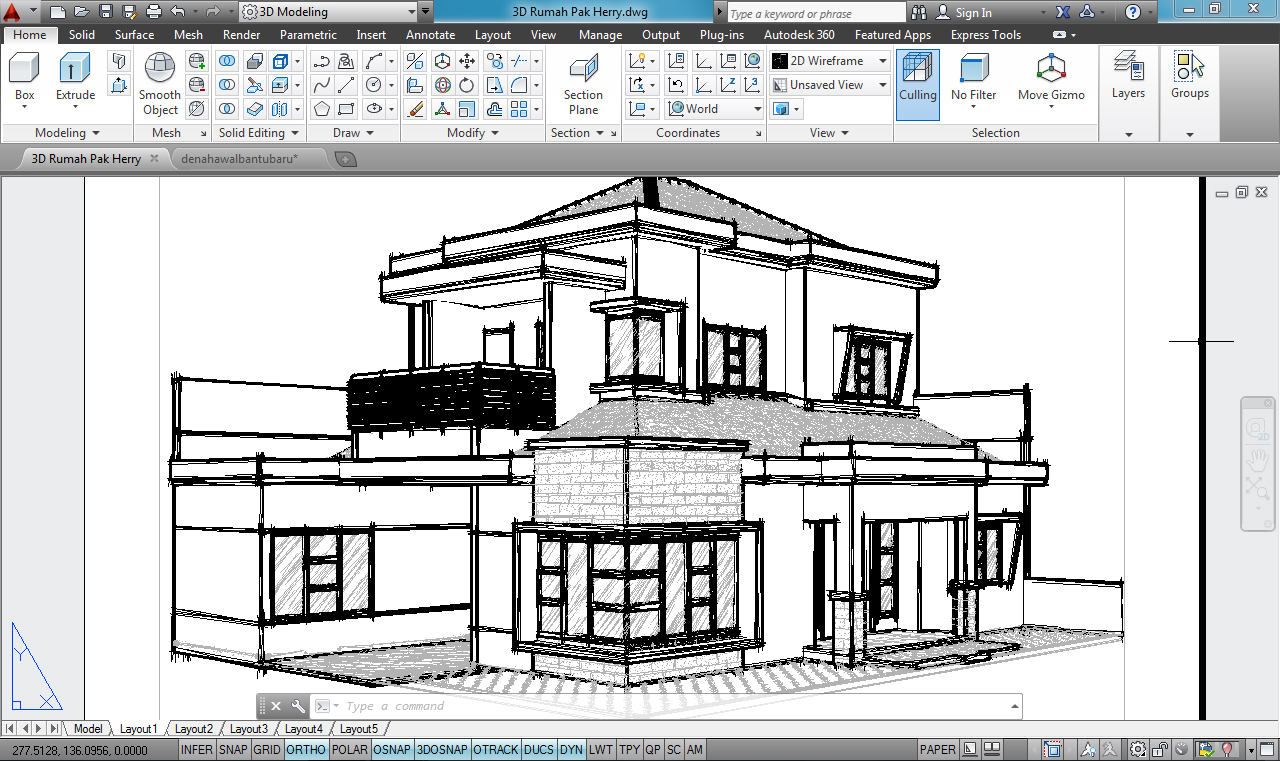The image size is (1280, 761).
Task: Open the 2D Wireframe visual style dropdown
Action: 829,61
